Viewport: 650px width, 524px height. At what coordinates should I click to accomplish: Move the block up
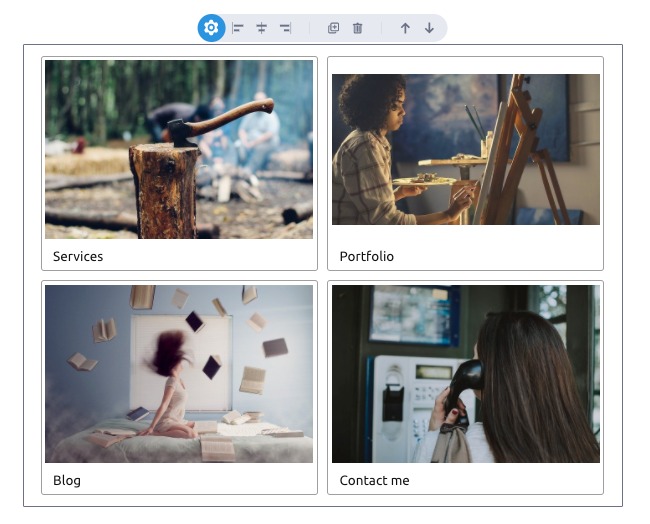[405, 28]
